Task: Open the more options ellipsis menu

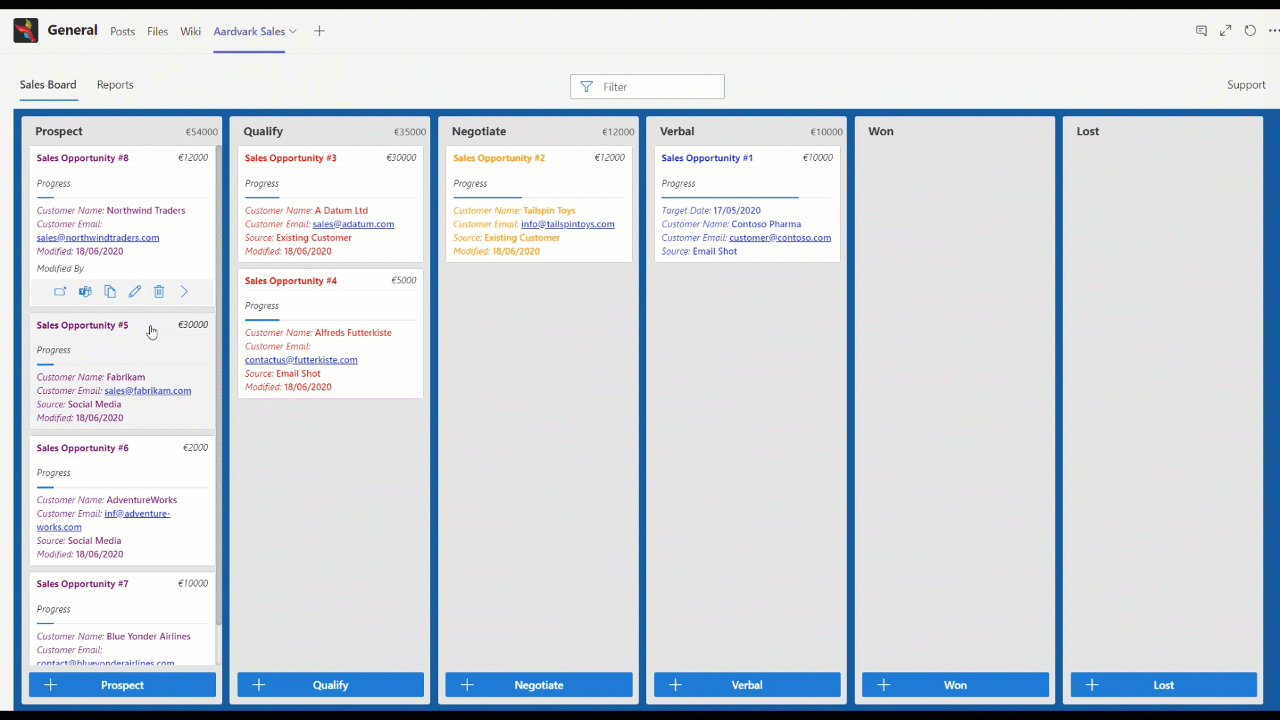Action: coord(1273,31)
